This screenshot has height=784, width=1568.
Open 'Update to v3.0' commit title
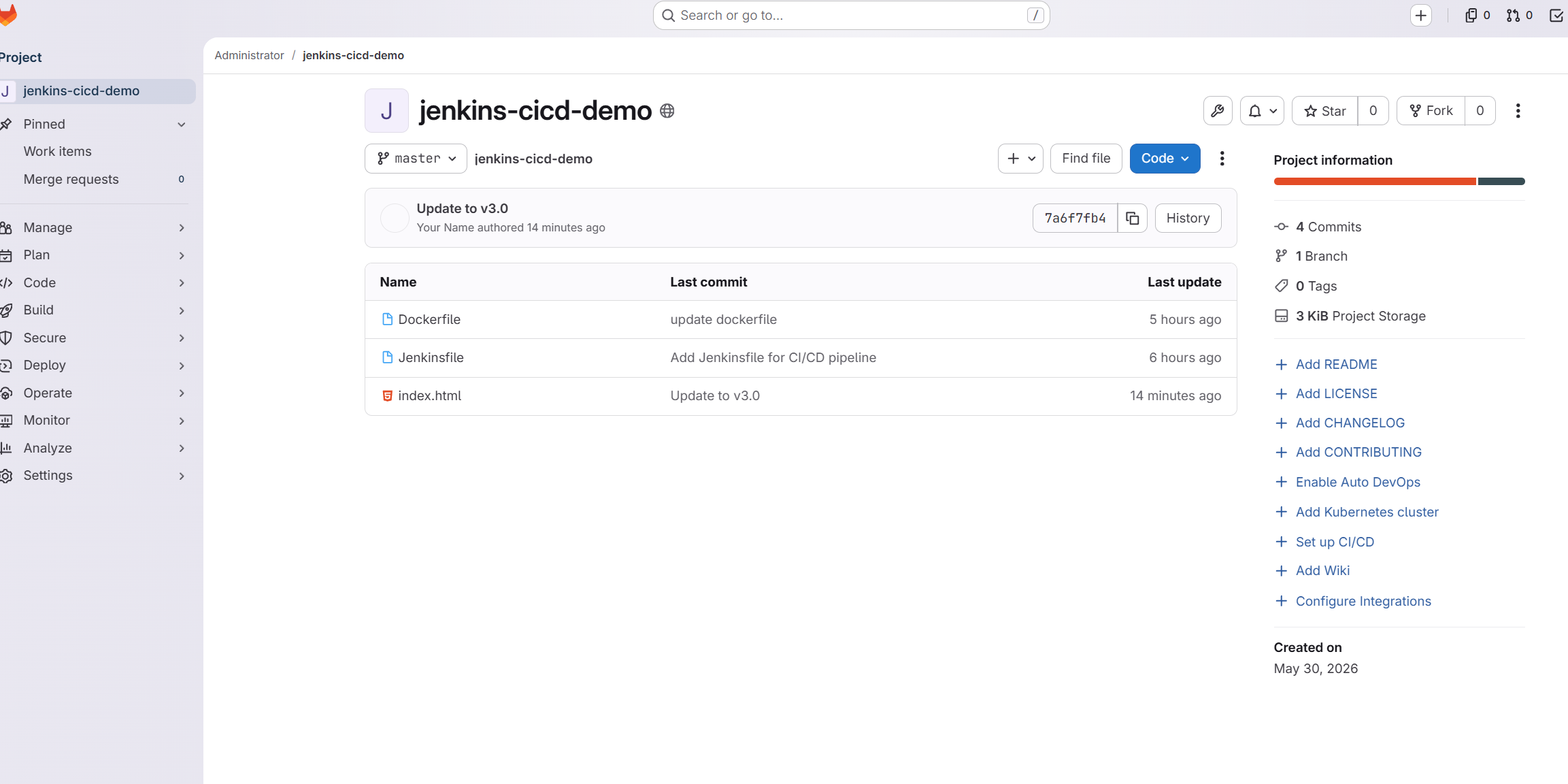point(462,208)
